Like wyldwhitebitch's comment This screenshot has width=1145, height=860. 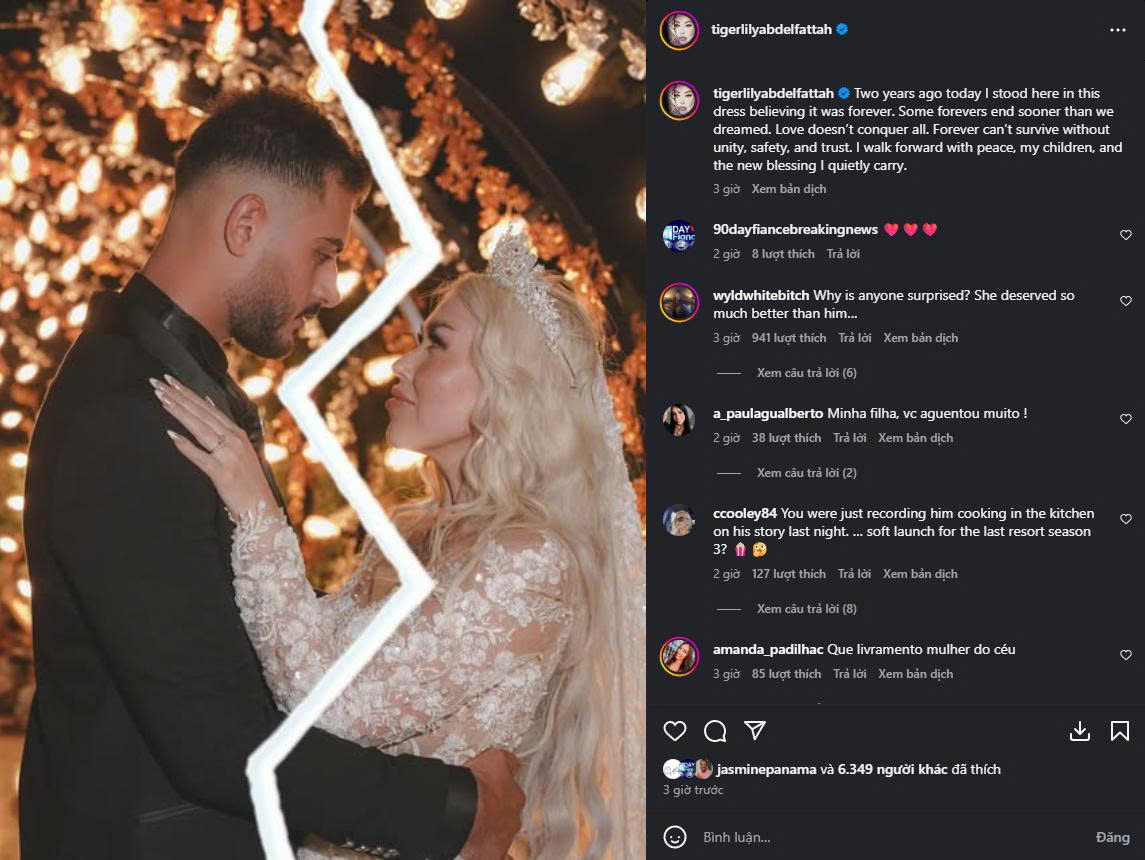[x=1125, y=301]
